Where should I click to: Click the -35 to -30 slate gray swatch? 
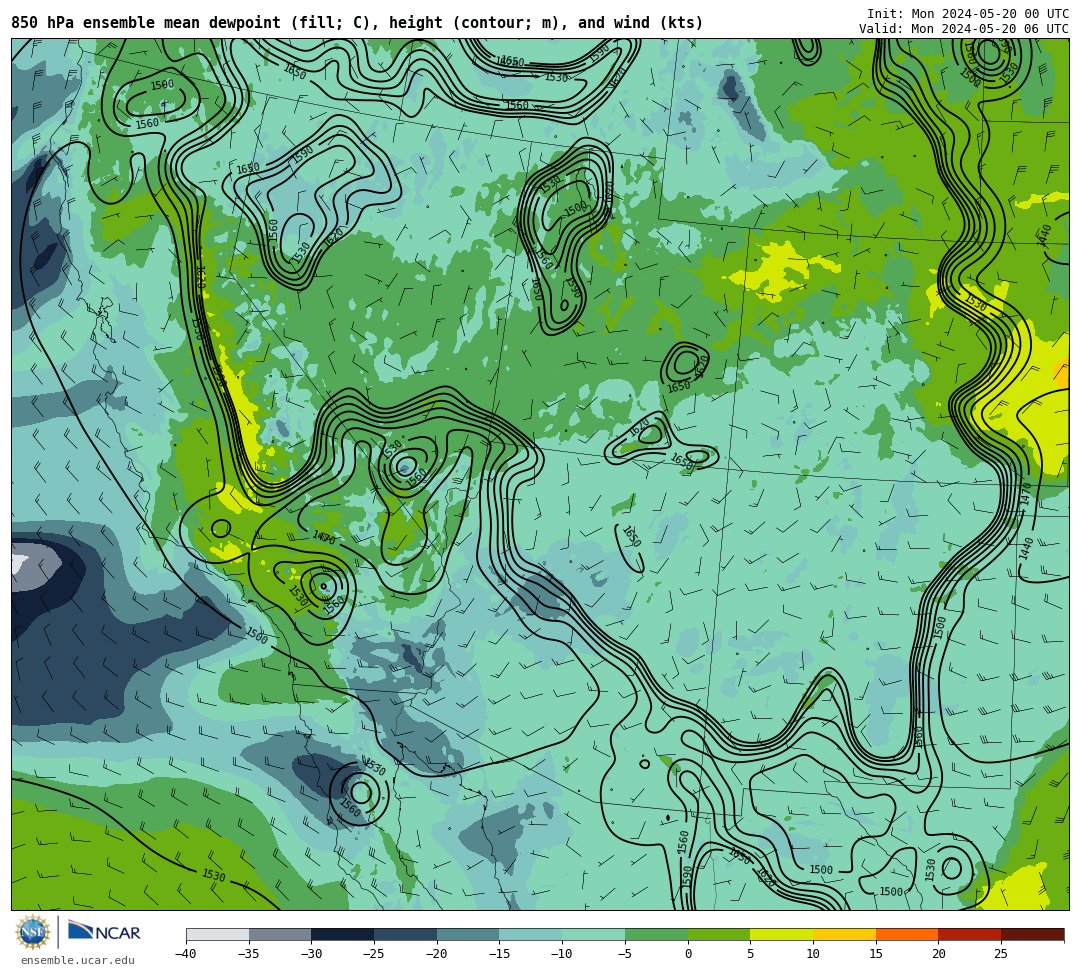280,934
